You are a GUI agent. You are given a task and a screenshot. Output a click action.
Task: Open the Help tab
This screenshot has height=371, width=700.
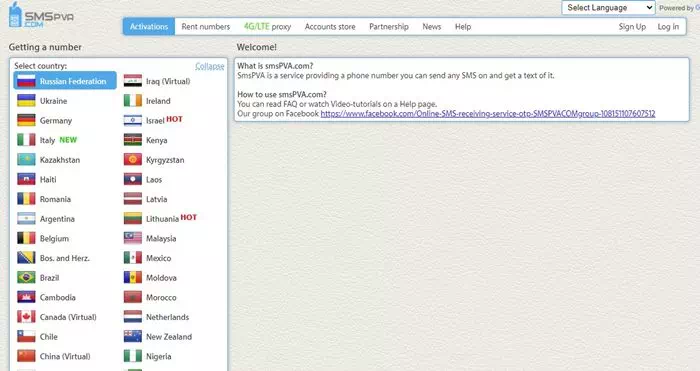pos(463,27)
